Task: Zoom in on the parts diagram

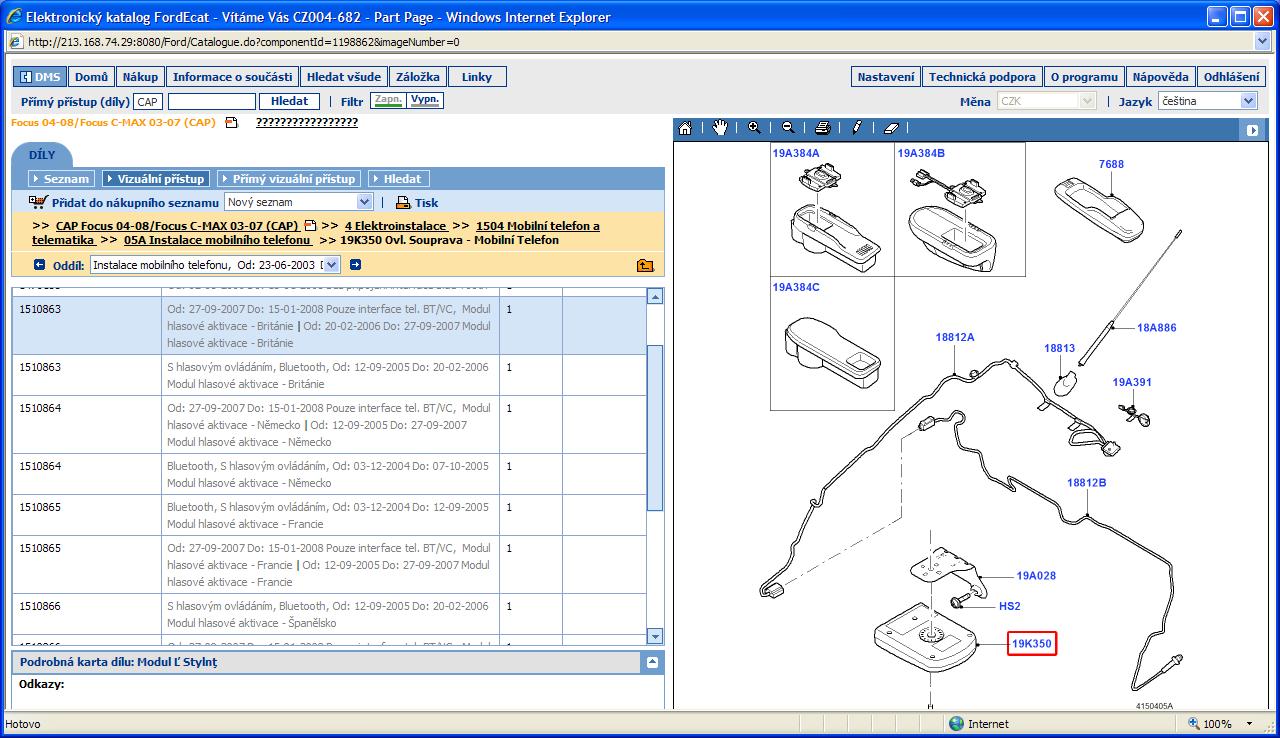Action: click(754, 128)
